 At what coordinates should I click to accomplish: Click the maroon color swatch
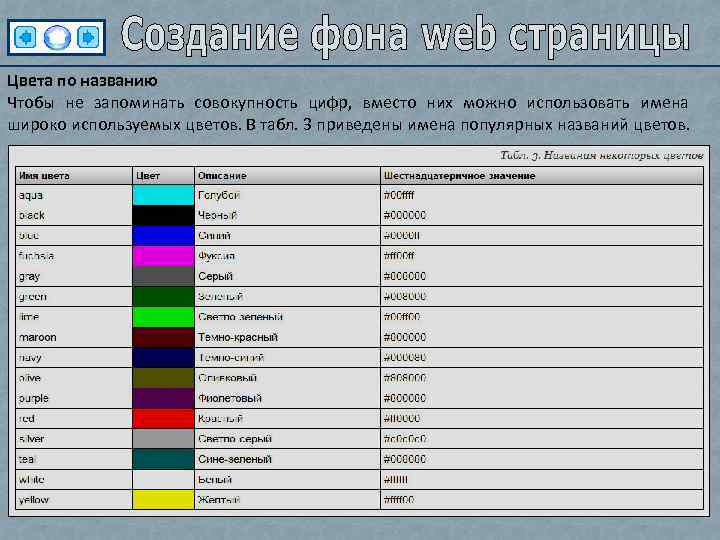pos(163,338)
